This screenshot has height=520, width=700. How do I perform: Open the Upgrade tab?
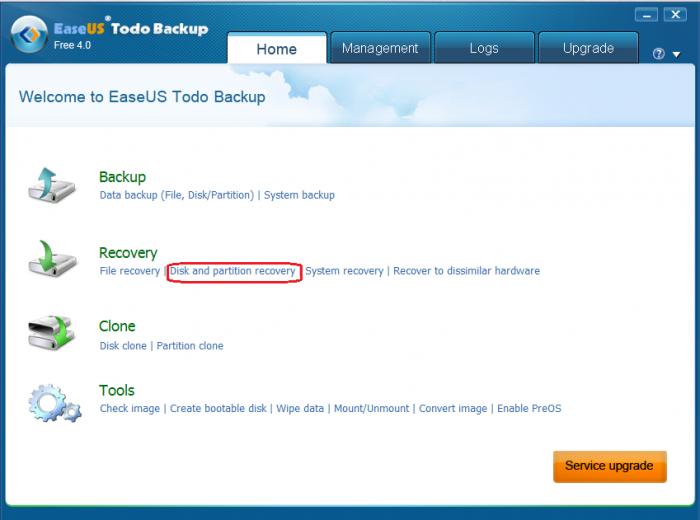click(x=588, y=48)
